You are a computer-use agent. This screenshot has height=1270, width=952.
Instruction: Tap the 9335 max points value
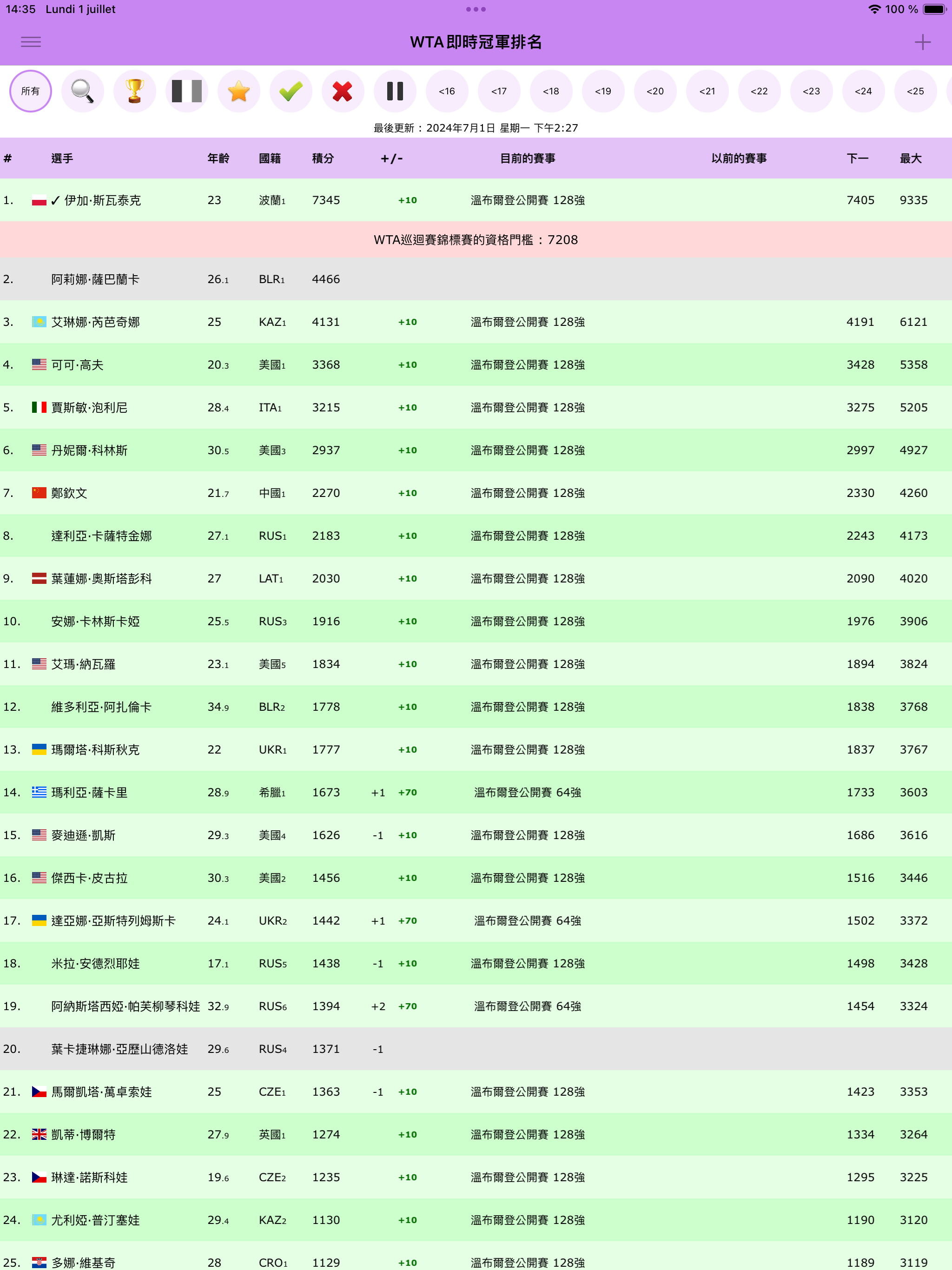913,200
